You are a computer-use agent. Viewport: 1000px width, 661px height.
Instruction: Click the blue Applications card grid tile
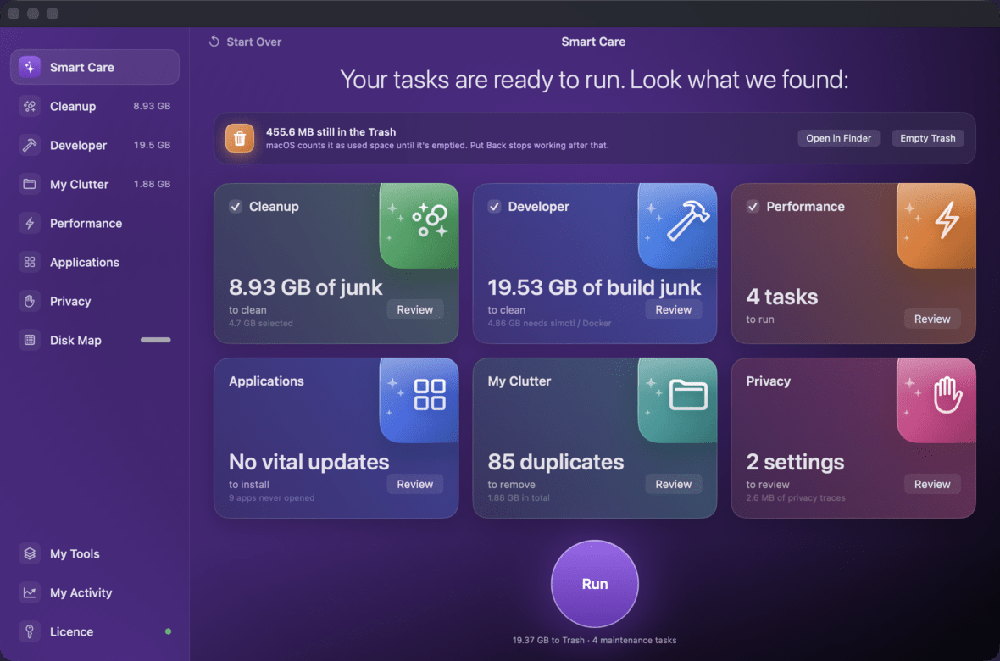point(419,400)
